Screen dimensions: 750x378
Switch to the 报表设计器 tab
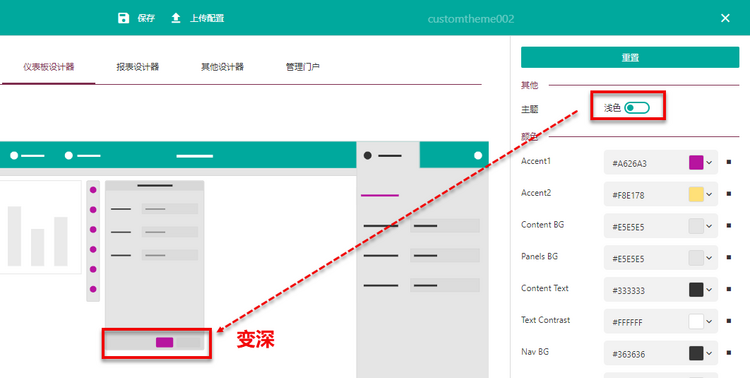(138, 67)
